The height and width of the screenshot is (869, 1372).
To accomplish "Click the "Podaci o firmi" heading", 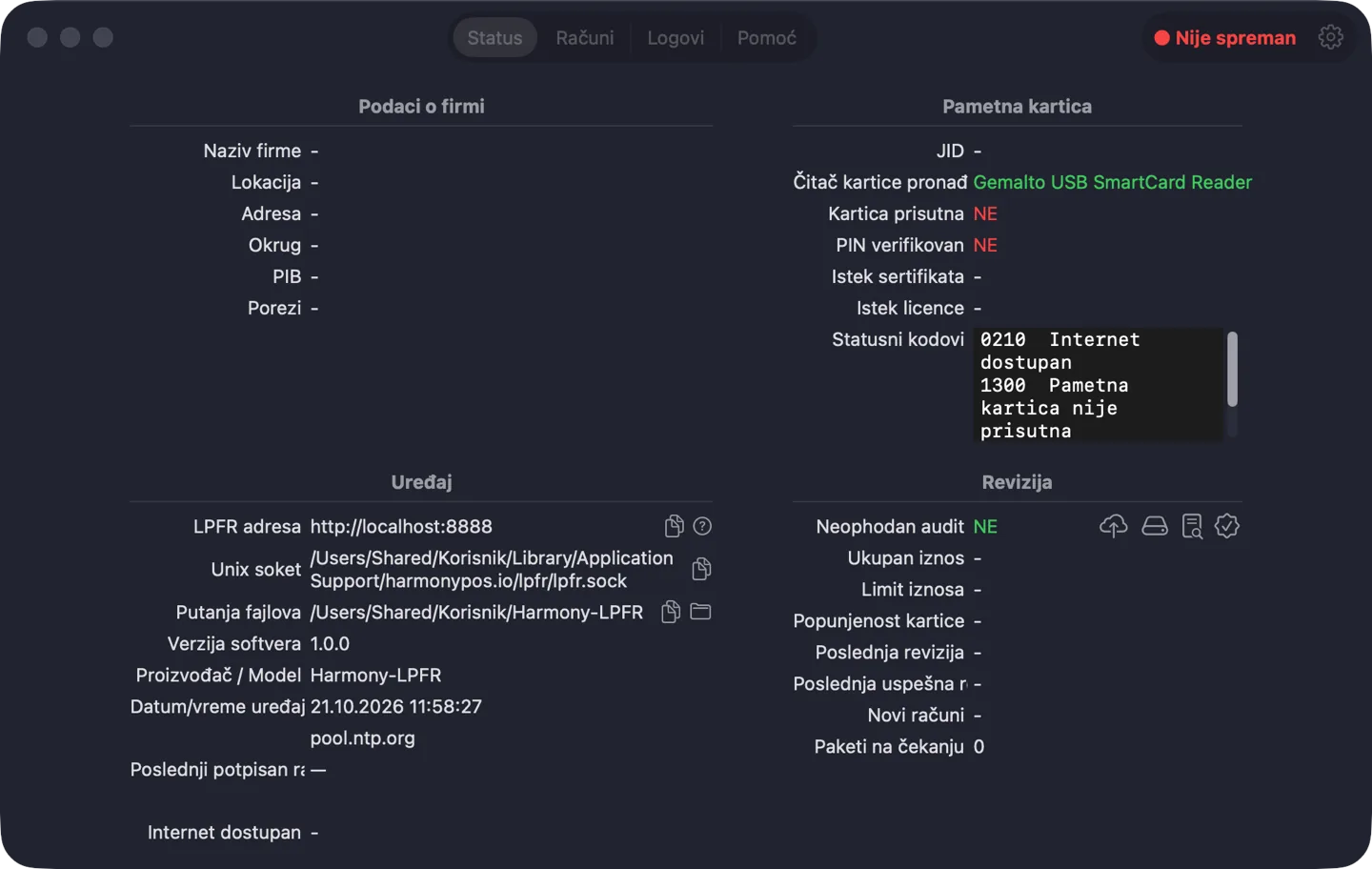I will (x=421, y=107).
